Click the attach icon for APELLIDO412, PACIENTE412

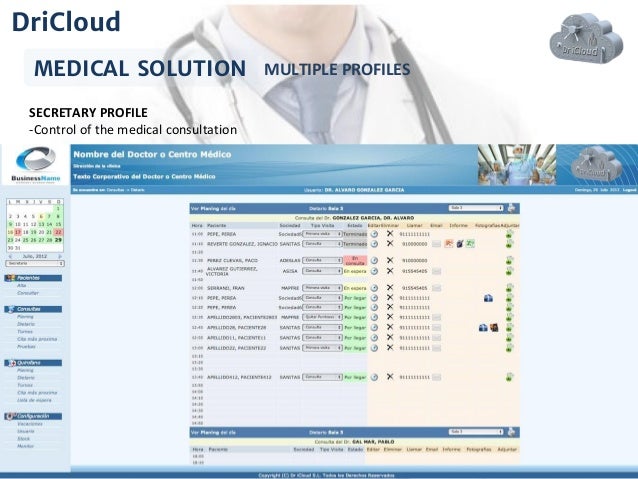click(x=509, y=377)
